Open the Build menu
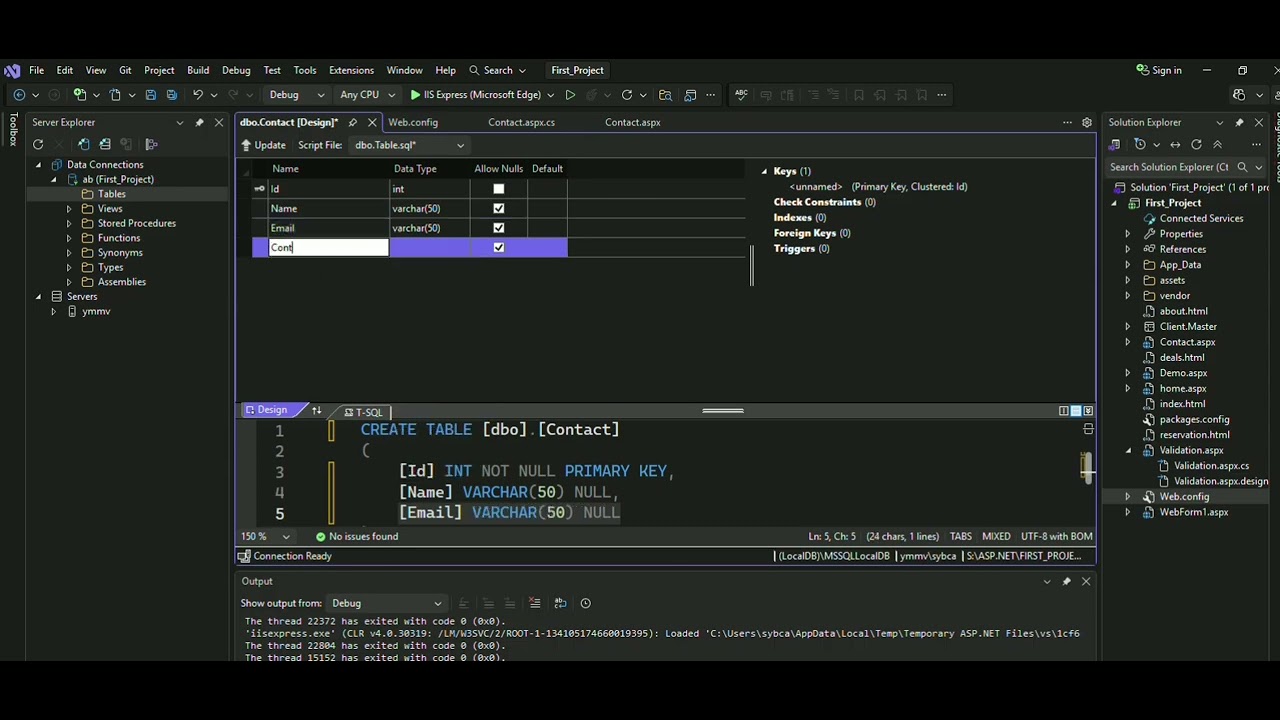 [x=198, y=70]
